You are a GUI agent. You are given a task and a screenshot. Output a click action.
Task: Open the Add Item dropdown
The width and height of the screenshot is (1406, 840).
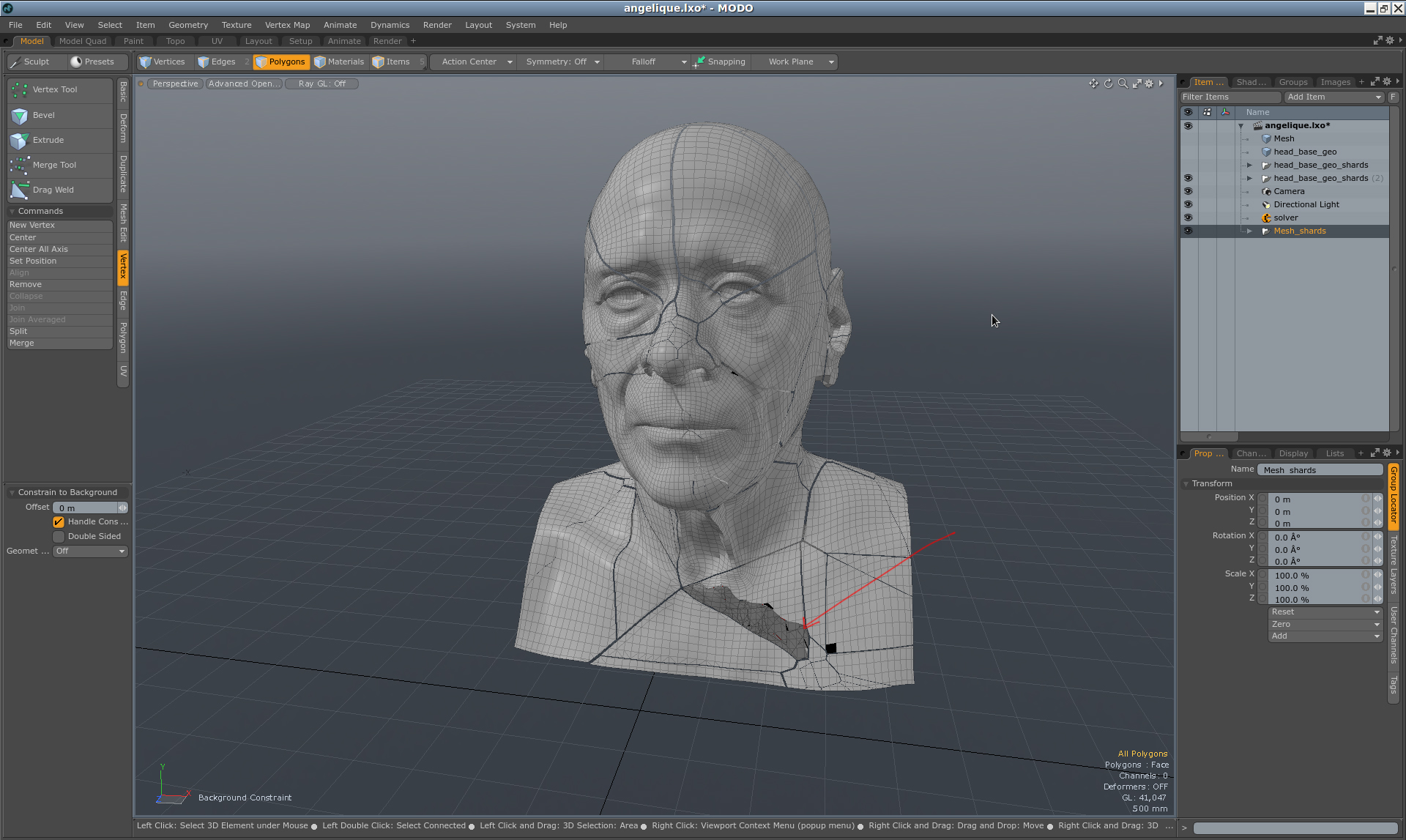1334,97
